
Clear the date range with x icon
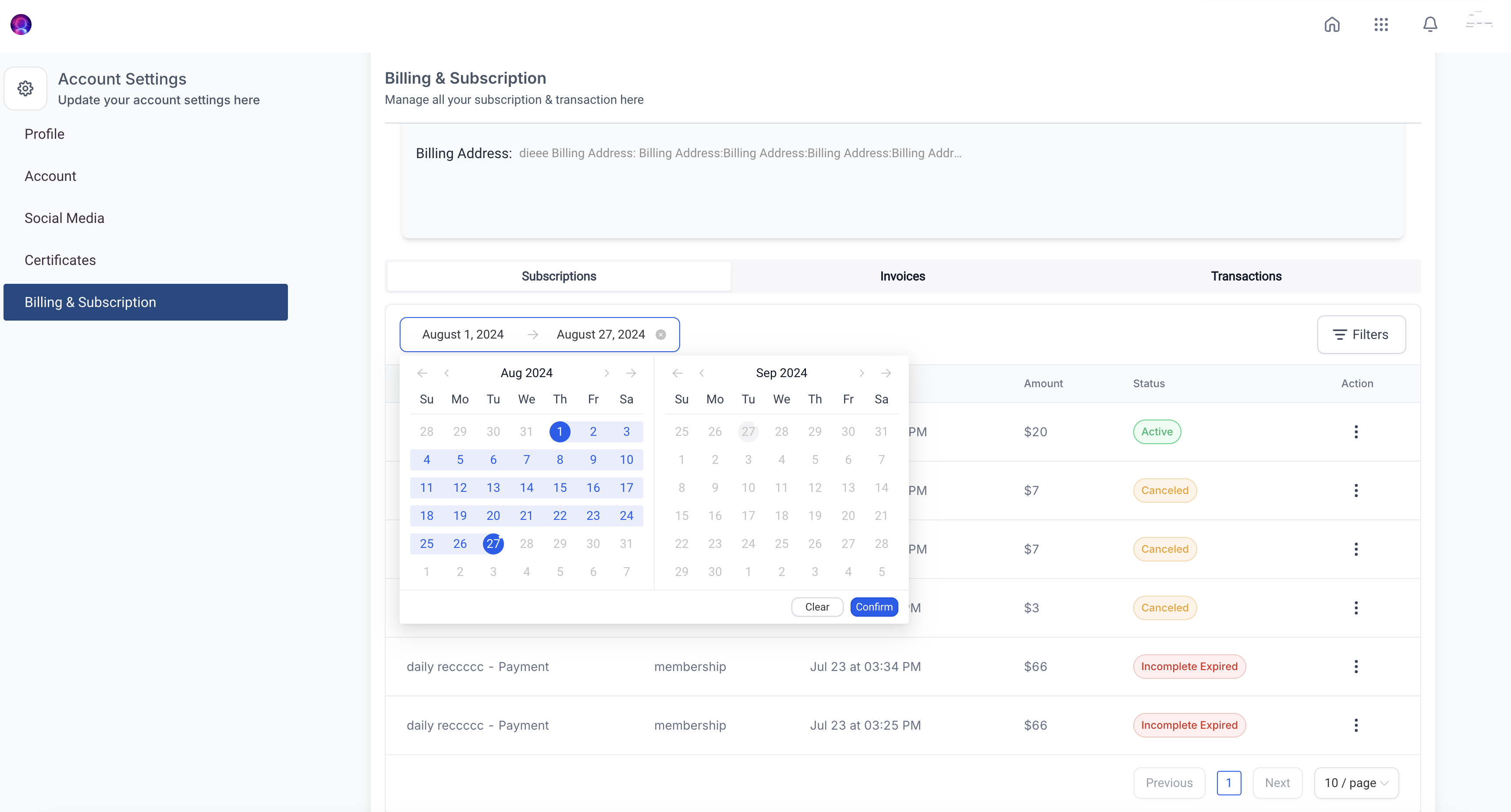click(x=660, y=335)
